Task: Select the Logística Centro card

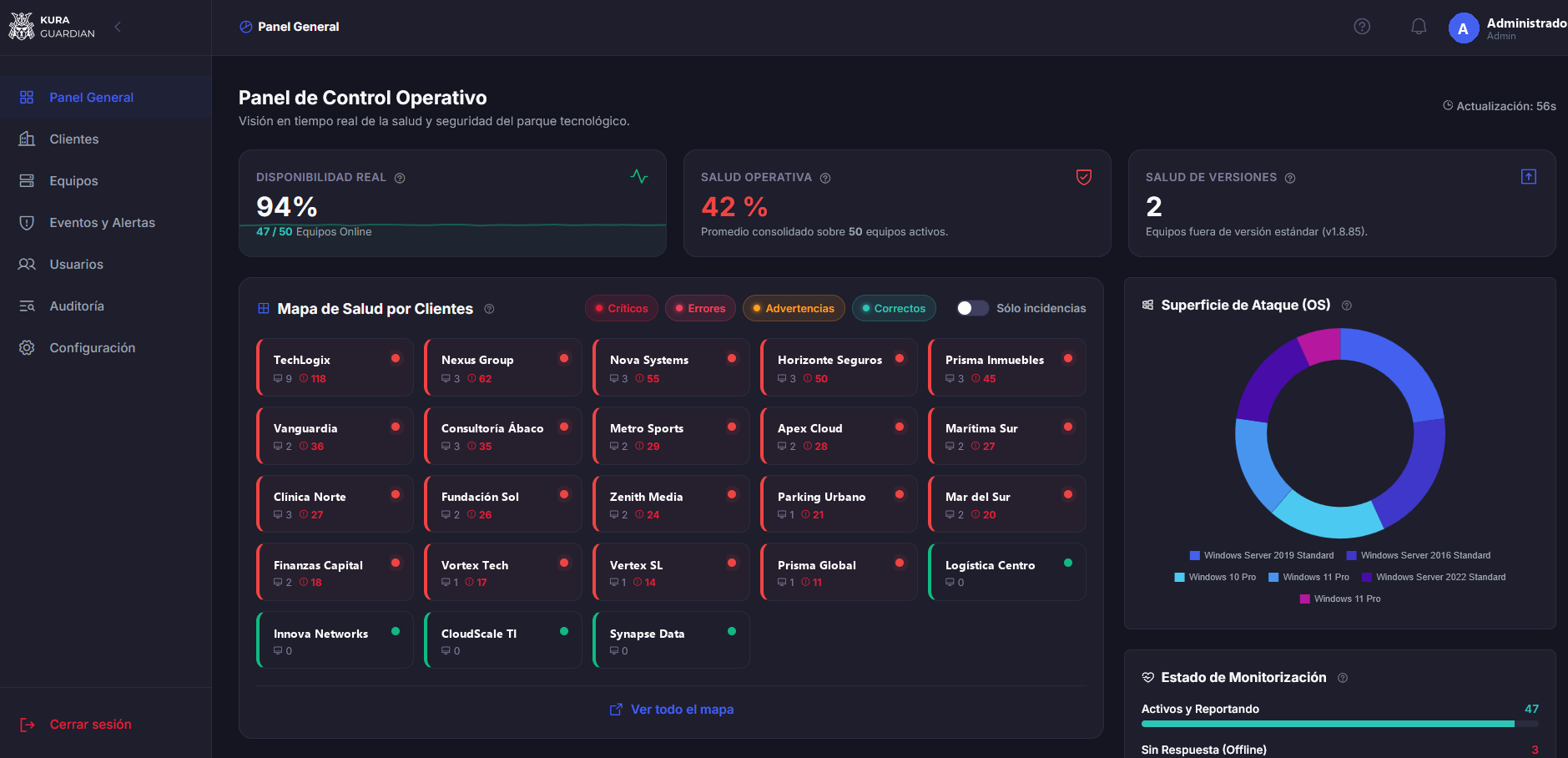Action: (1006, 573)
